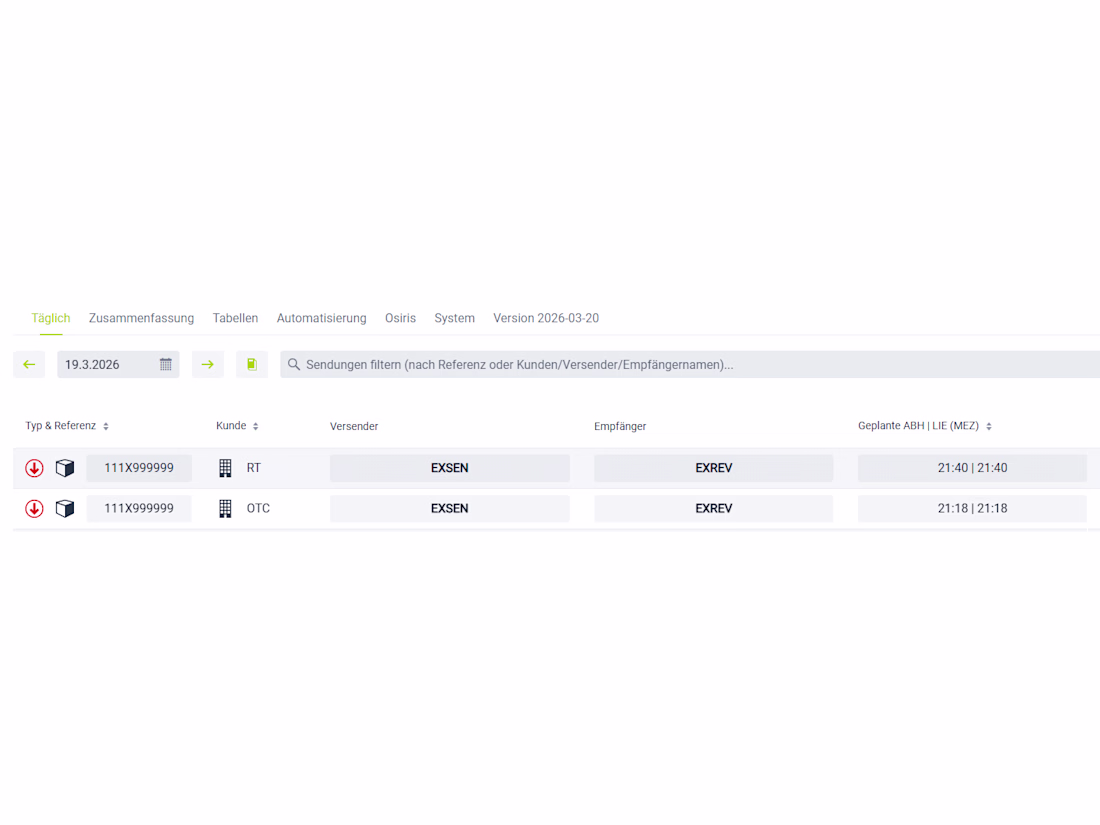Open reference 111X999999 in RT row
The height and width of the screenshot is (825, 1100).
click(x=139, y=468)
